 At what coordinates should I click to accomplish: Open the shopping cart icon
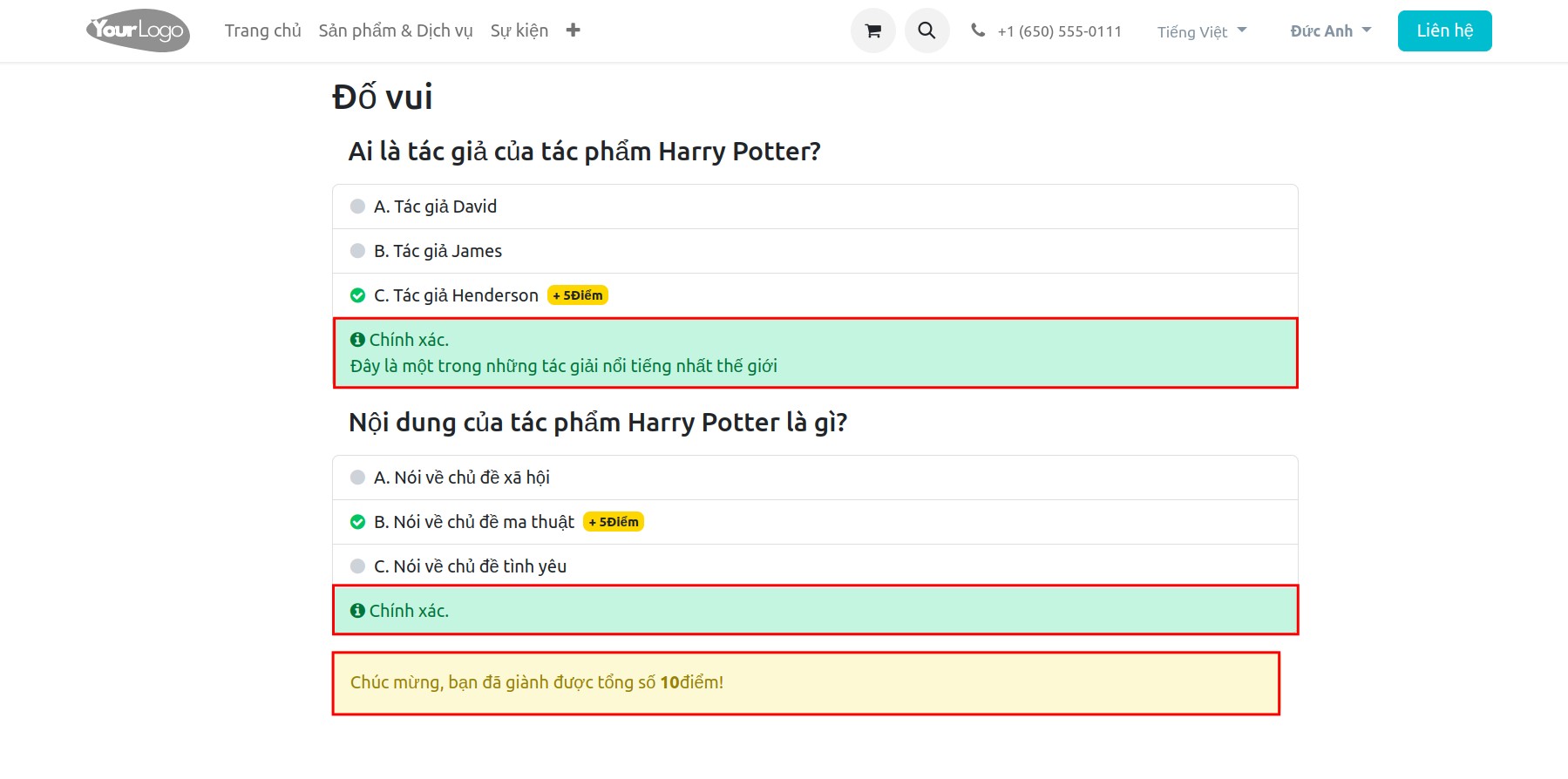[872, 30]
